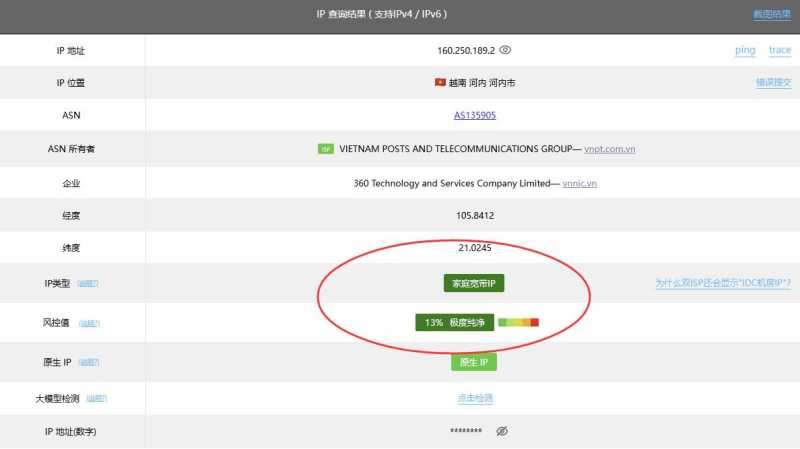The height and width of the screenshot is (449, 800).
Task: Click the Vietnam flag icon
Action: (440, 82)
